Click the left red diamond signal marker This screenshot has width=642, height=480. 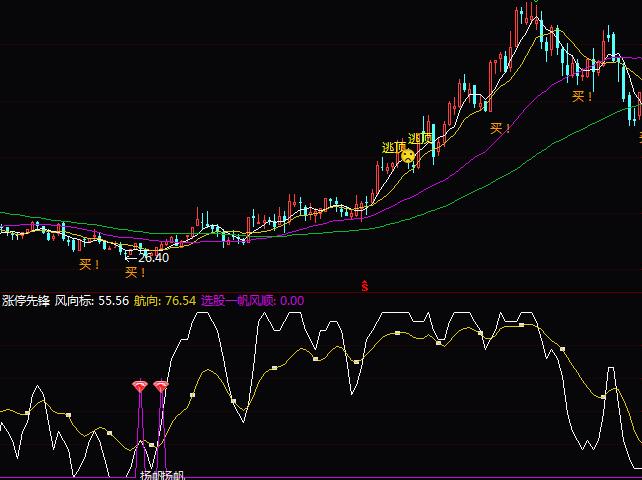coord(139,386)
